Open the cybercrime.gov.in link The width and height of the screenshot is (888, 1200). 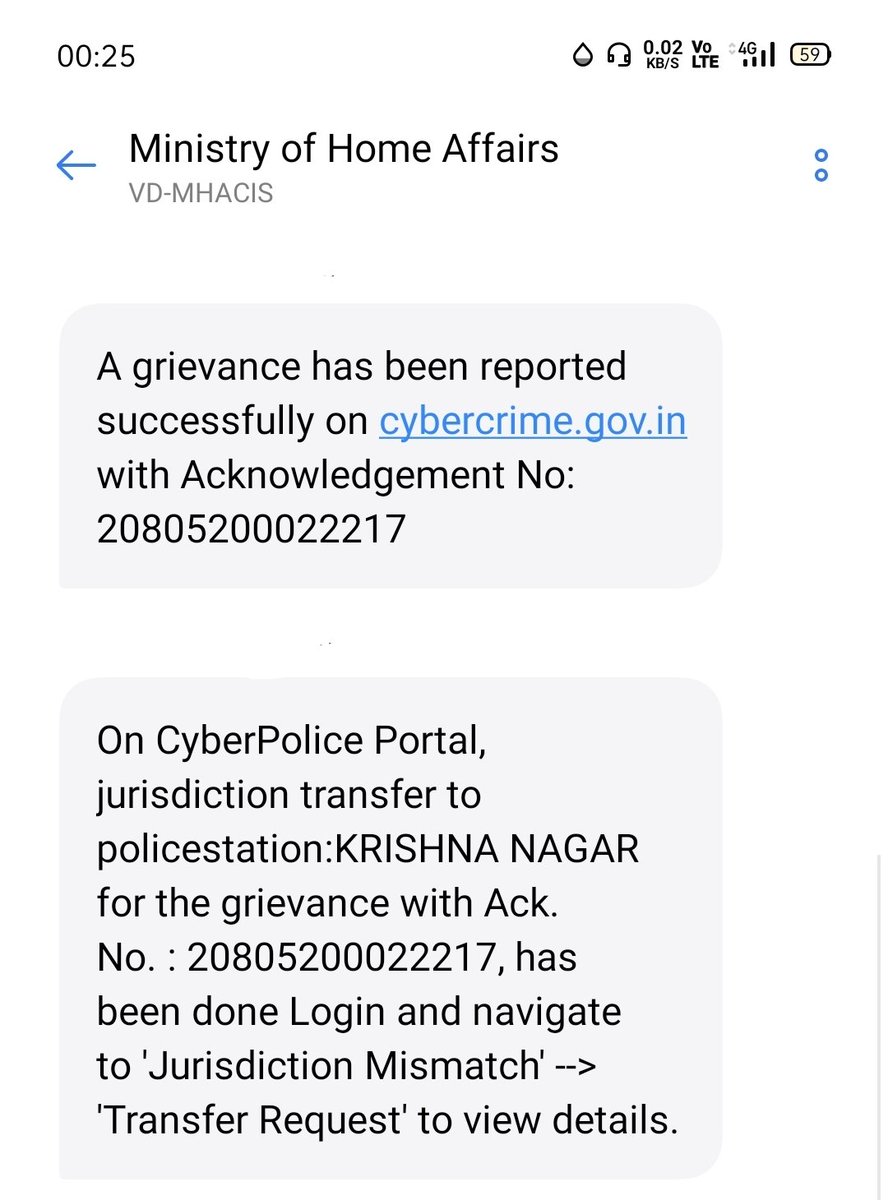click(x=533, y=421)
